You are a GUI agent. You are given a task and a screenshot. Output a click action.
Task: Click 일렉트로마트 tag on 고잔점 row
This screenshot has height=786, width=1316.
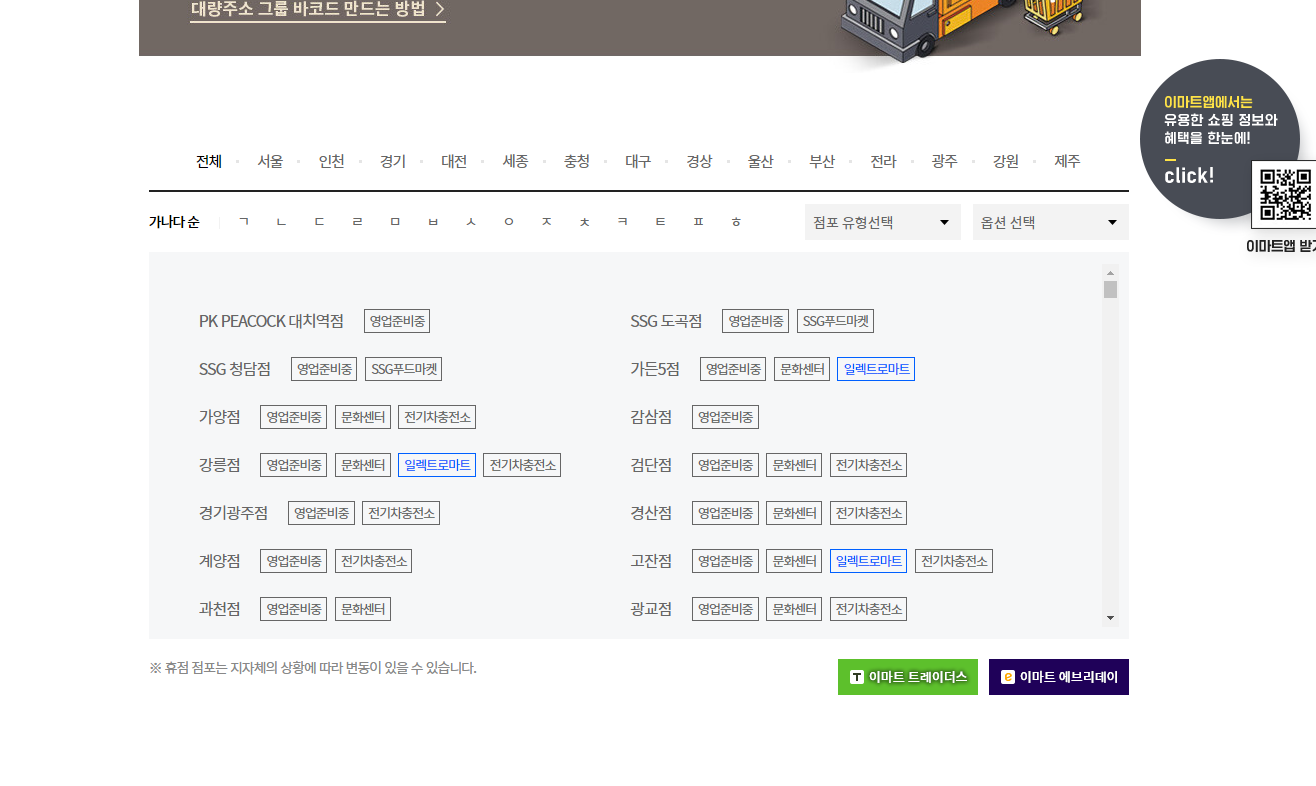click(x=868, y=561)
